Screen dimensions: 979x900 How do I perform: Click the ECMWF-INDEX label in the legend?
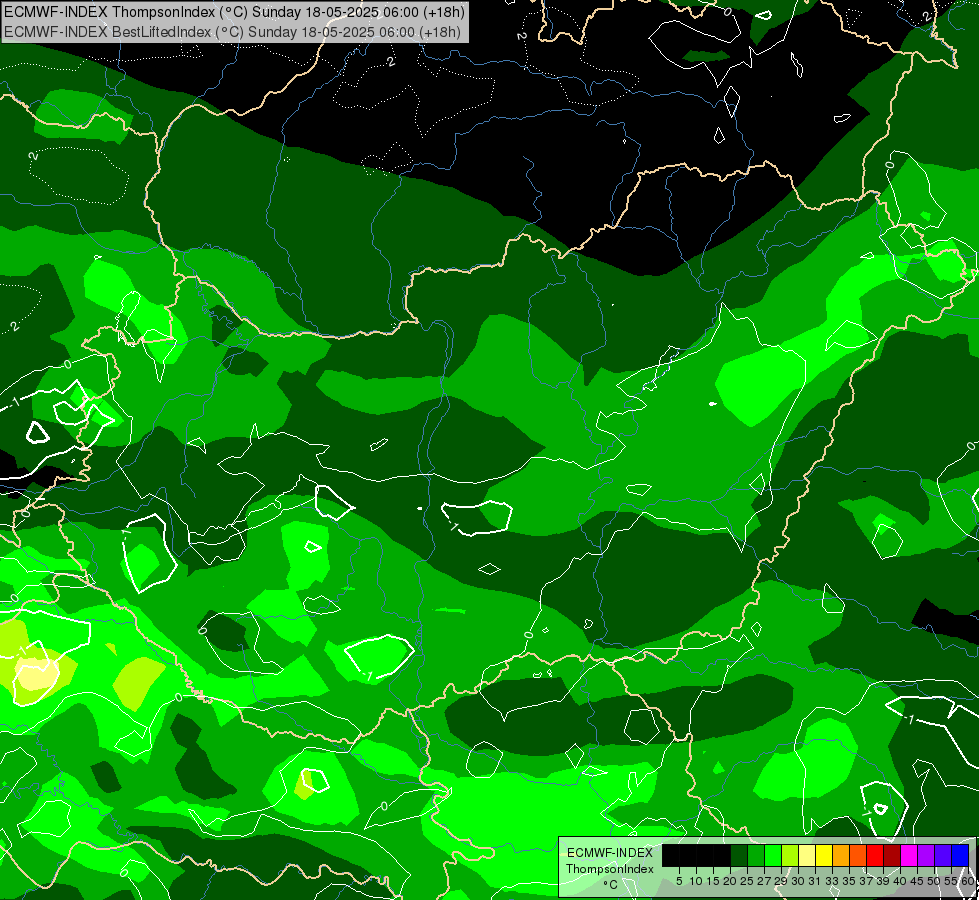pos(610,853)
